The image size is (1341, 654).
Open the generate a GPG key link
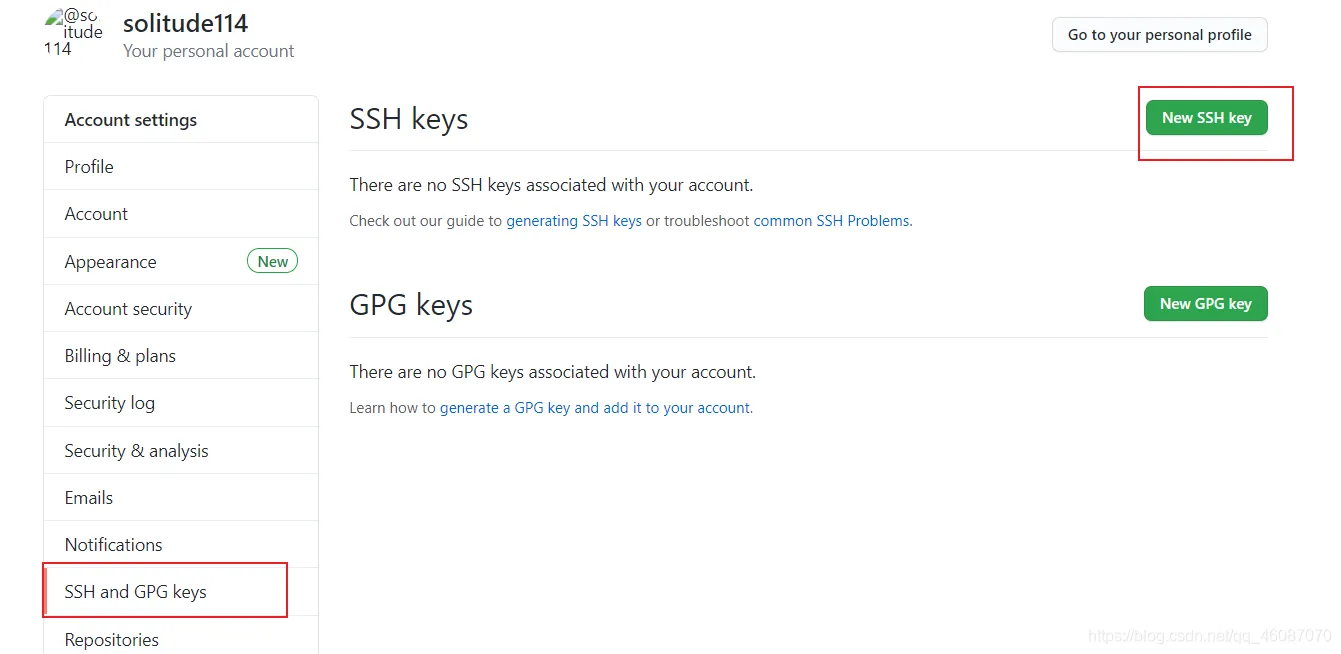595,408
